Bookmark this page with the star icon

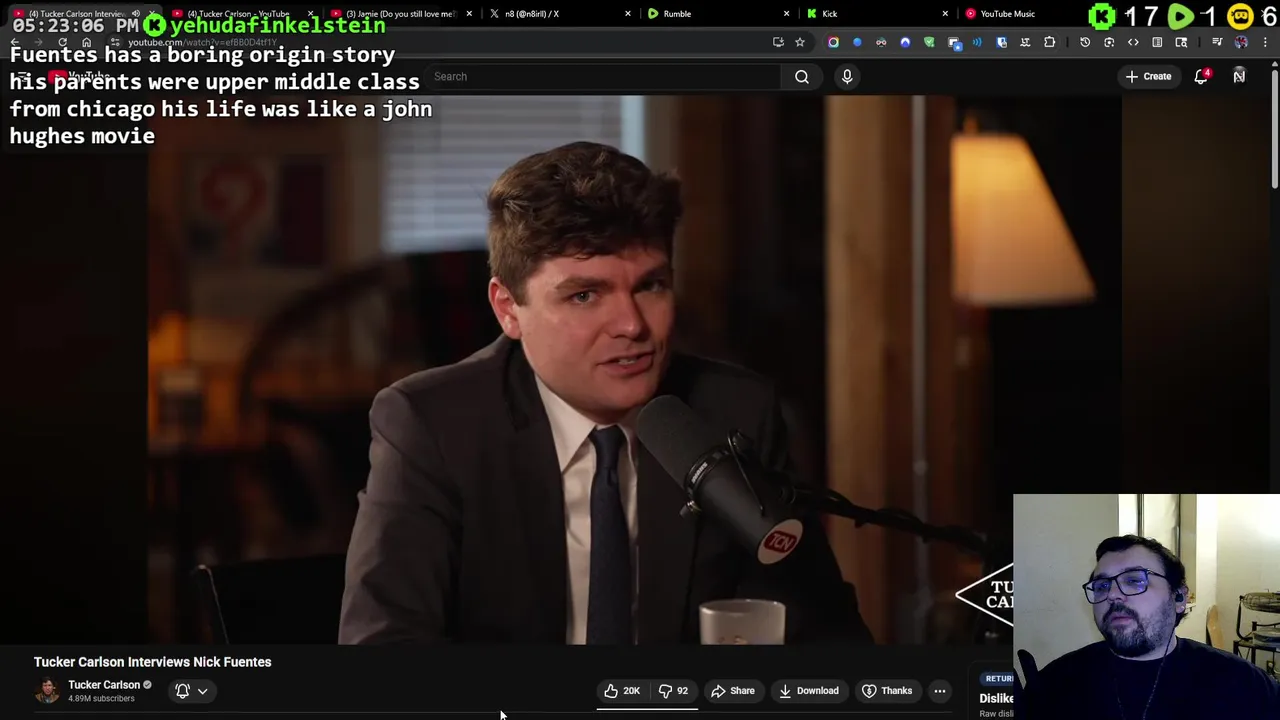800,42
